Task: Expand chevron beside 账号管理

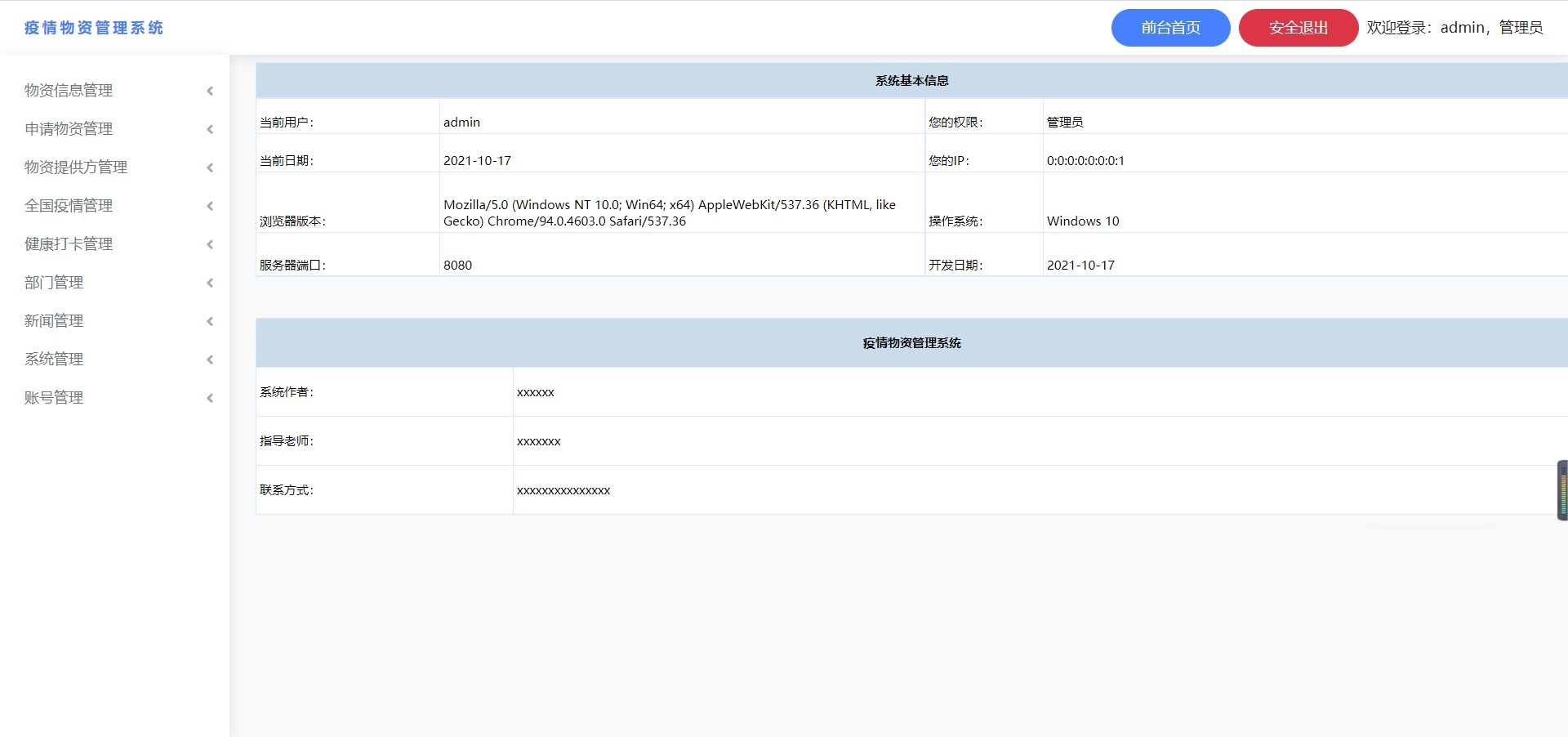Action: (x=210, y=398)
